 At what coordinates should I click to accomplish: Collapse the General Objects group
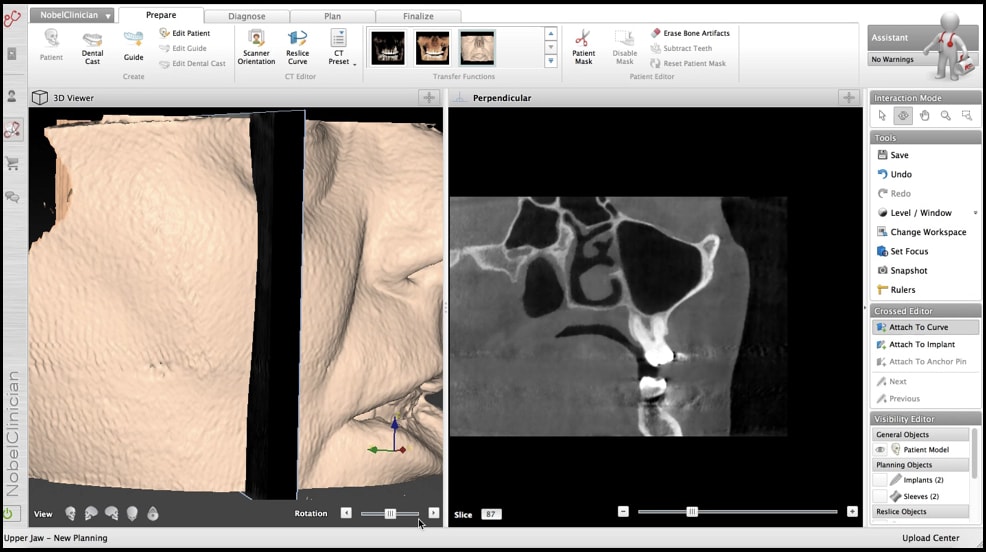(921, 434)
